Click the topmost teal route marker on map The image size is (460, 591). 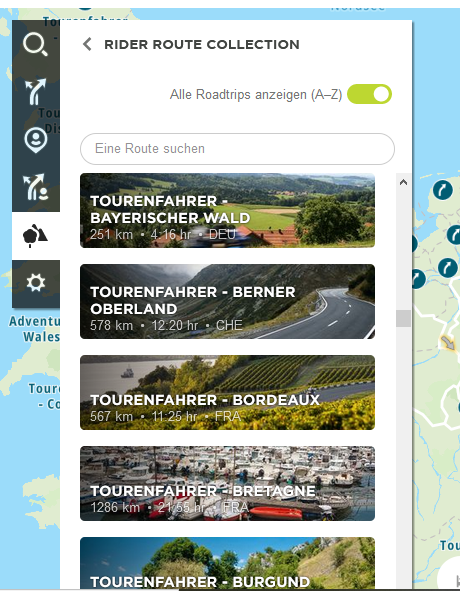point(443,190)
